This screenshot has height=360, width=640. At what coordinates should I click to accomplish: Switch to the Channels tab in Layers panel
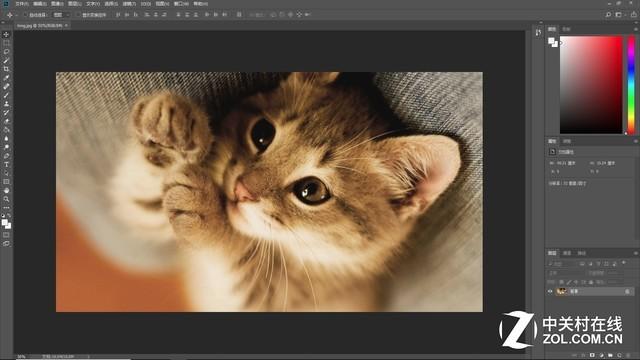(x=567, y=253)
